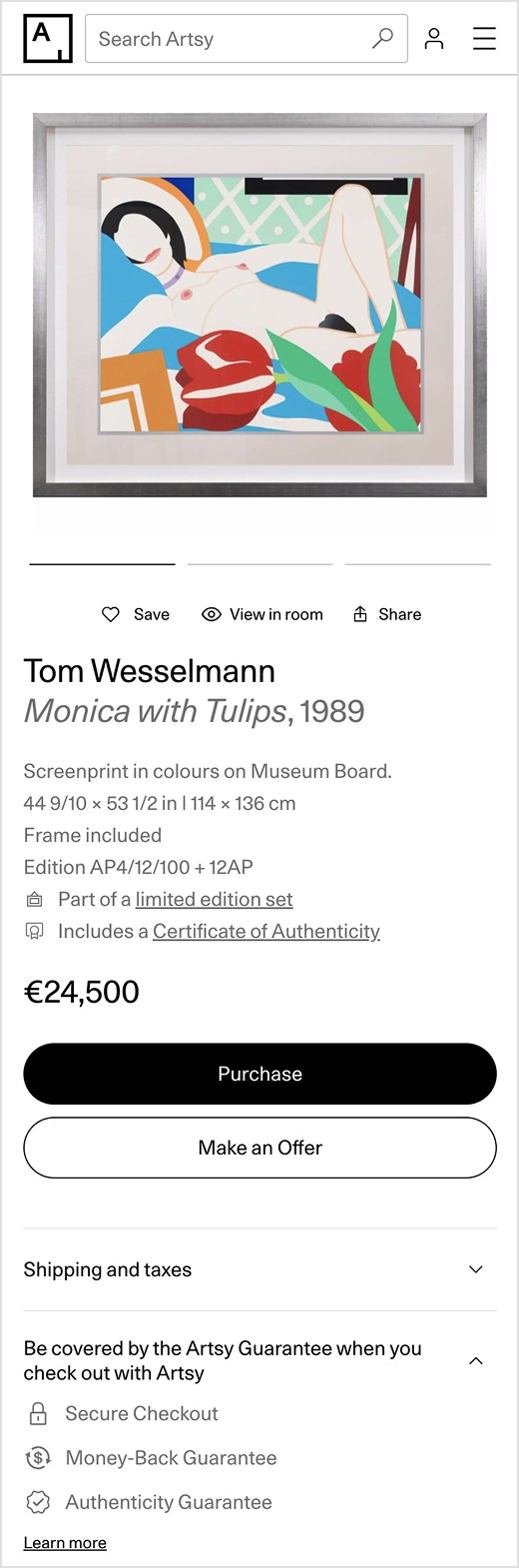
Task: Collapse the Artsy Guarantee section chevron
Action: coord(476,1360)
